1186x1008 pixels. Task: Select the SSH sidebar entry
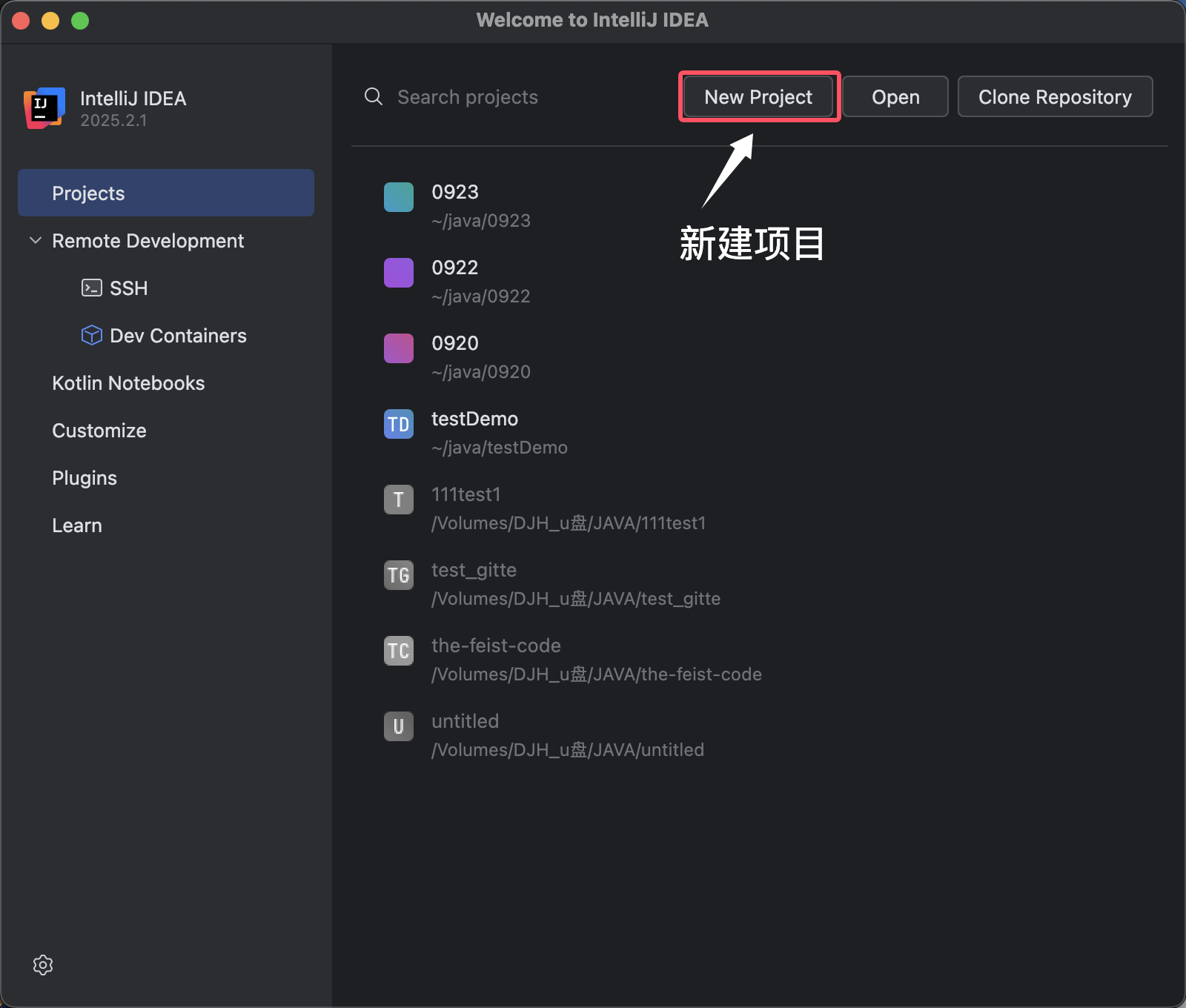point(128,288)
